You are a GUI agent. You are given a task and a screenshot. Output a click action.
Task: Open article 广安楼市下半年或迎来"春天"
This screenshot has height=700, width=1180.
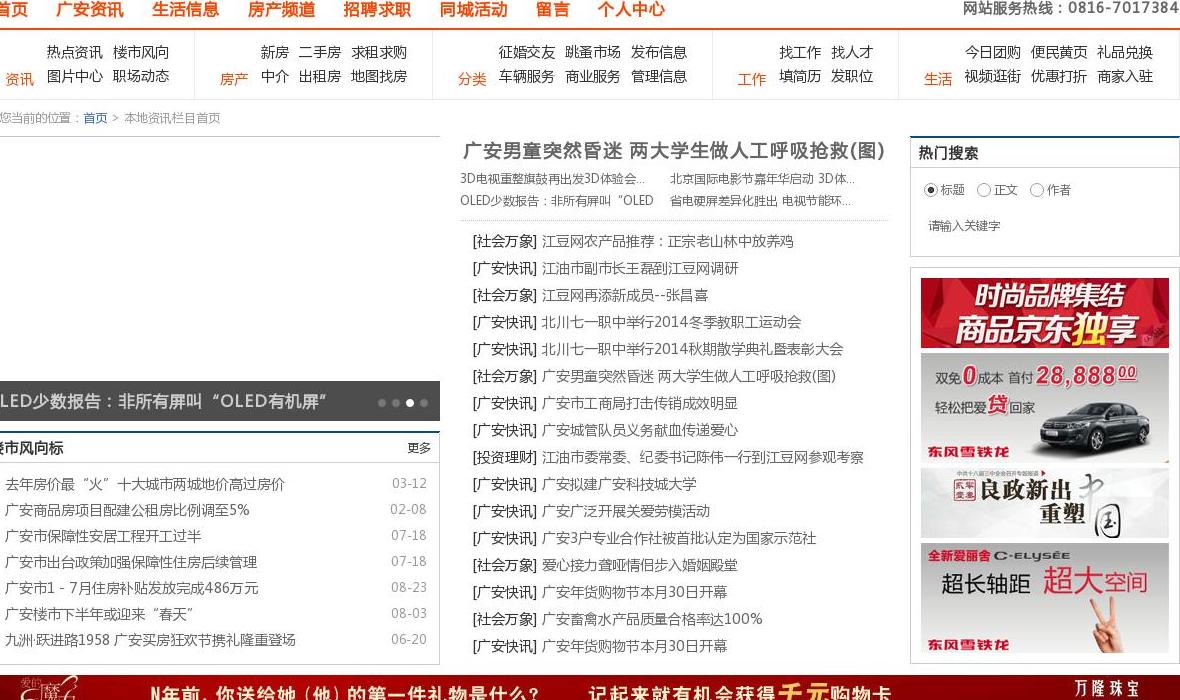click(99, 614)
